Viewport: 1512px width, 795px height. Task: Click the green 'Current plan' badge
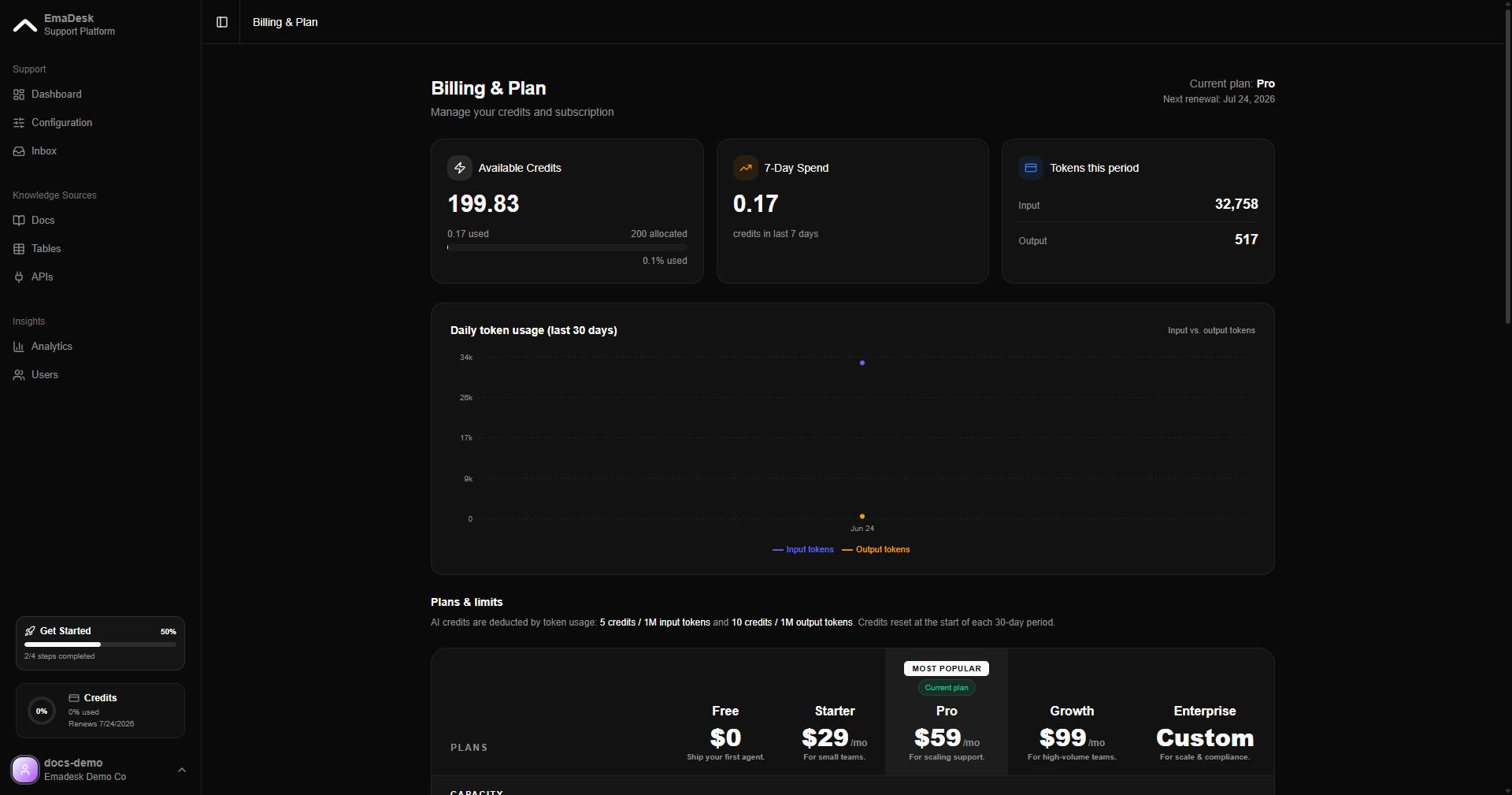pos(947,688)
